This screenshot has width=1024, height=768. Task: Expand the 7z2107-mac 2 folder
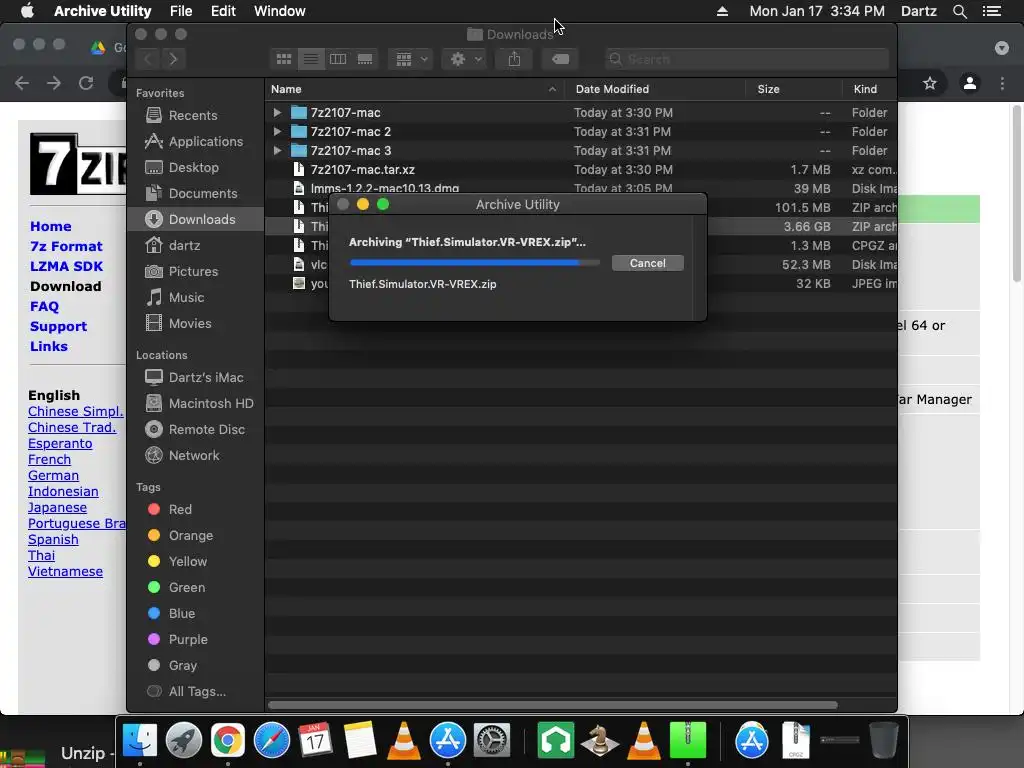click(277, 131)
